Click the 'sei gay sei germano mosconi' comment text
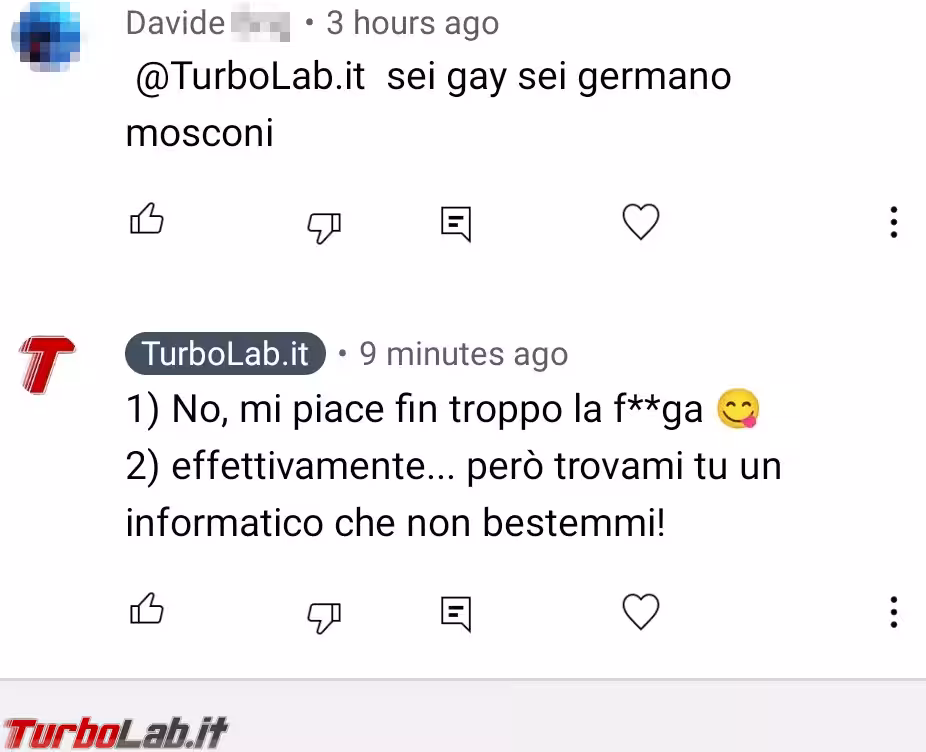The width and height of the screenshot is (926, 752). (x=429, y=105)
